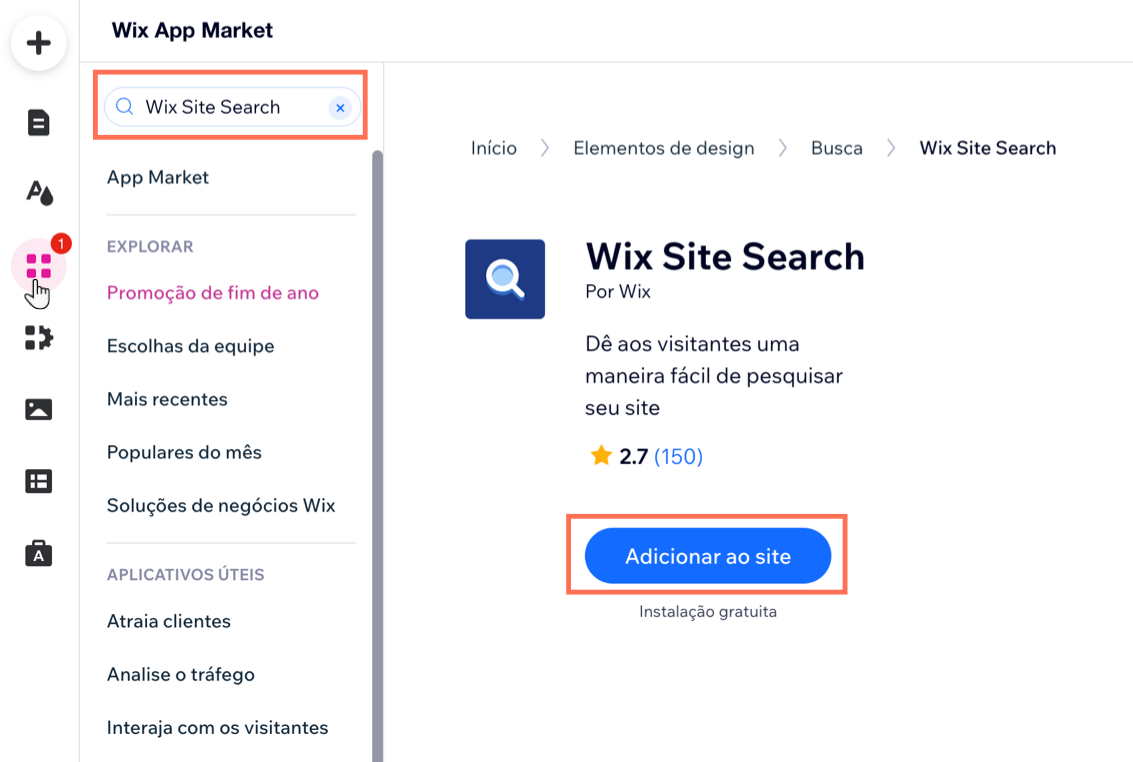This screenshot has height=762, width=1133.
Task: Open Busca breadcrumb category
Action: pyautogui.click(x=836, y=147)
